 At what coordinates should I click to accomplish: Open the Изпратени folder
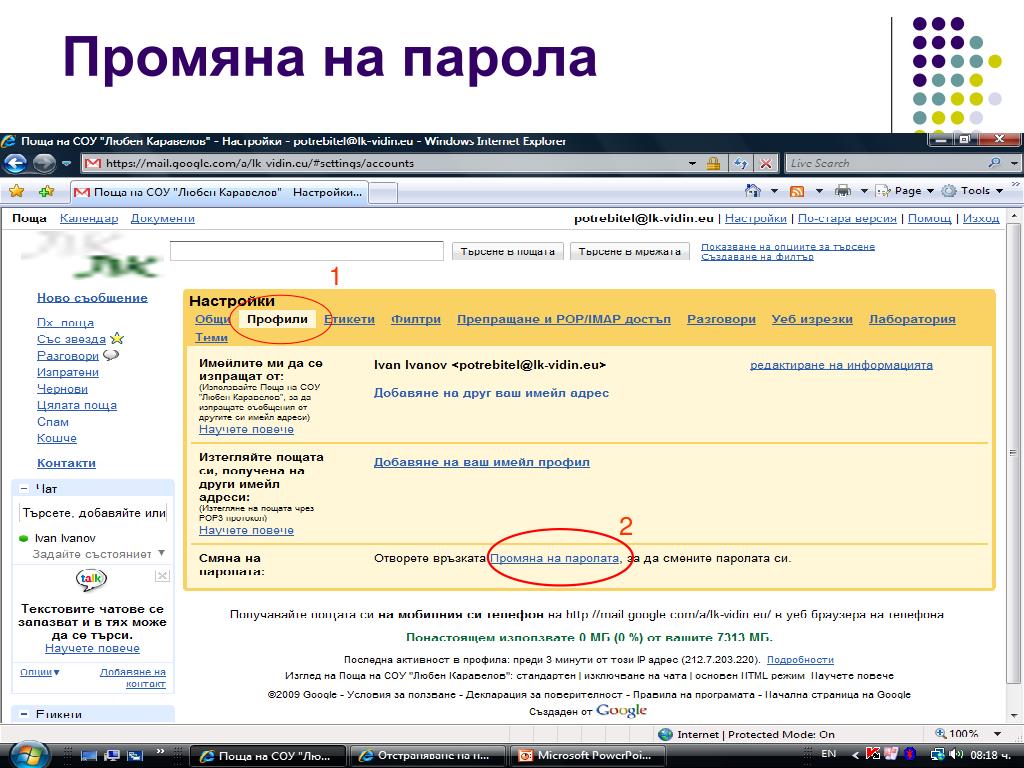(x=68, y=372)
